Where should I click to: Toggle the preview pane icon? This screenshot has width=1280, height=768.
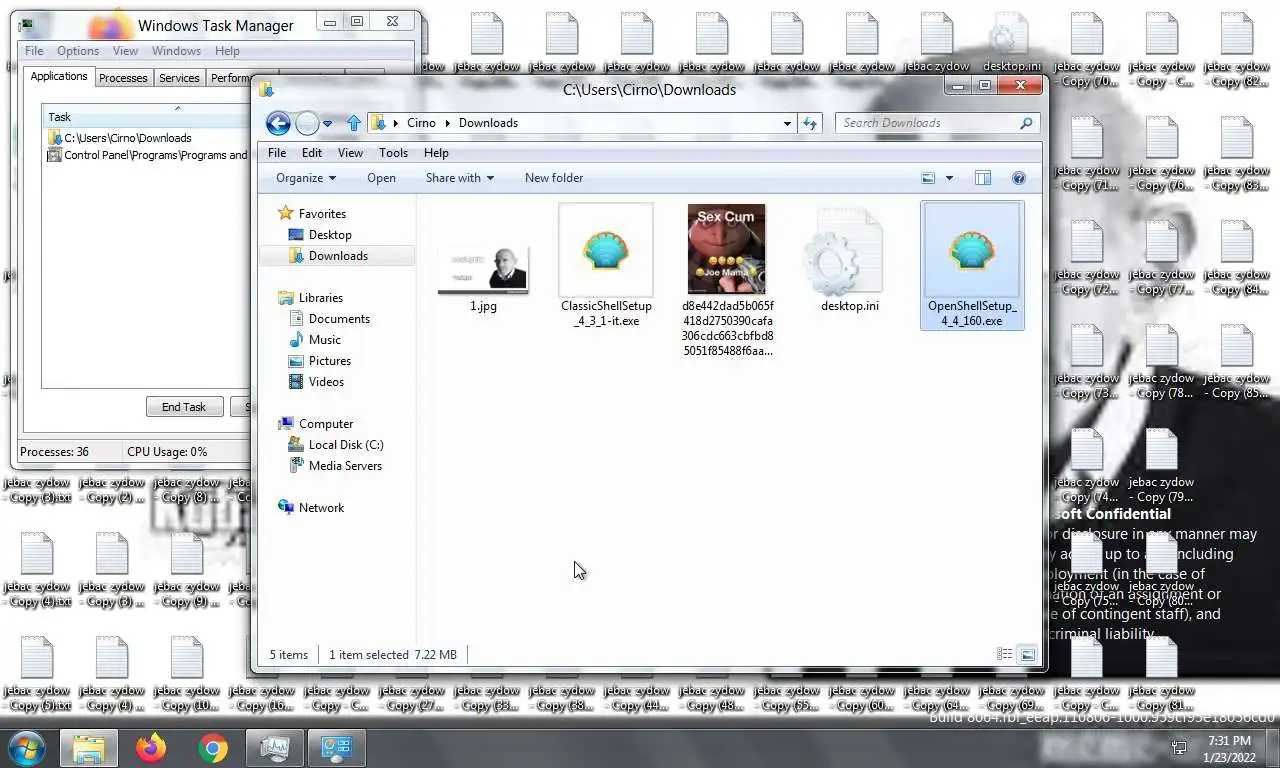click(x=983, y=178)
